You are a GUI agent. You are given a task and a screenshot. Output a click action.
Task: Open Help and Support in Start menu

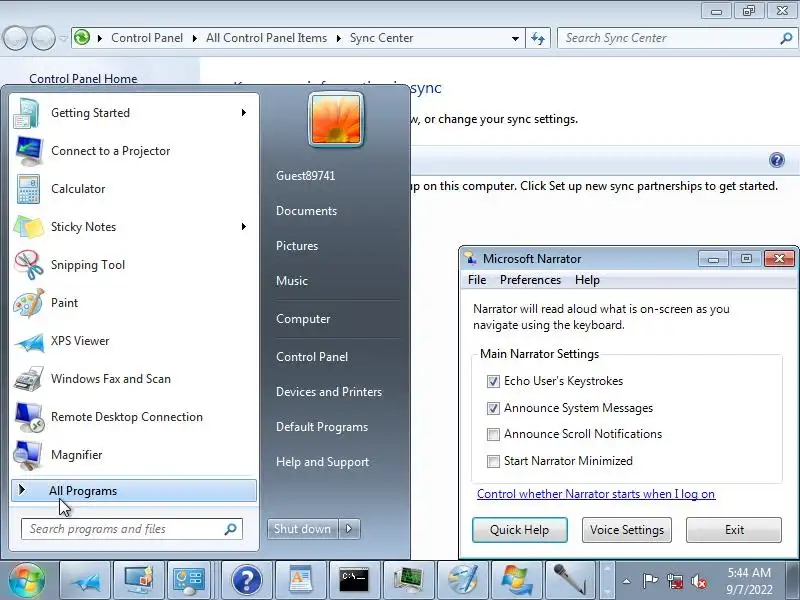322,462
